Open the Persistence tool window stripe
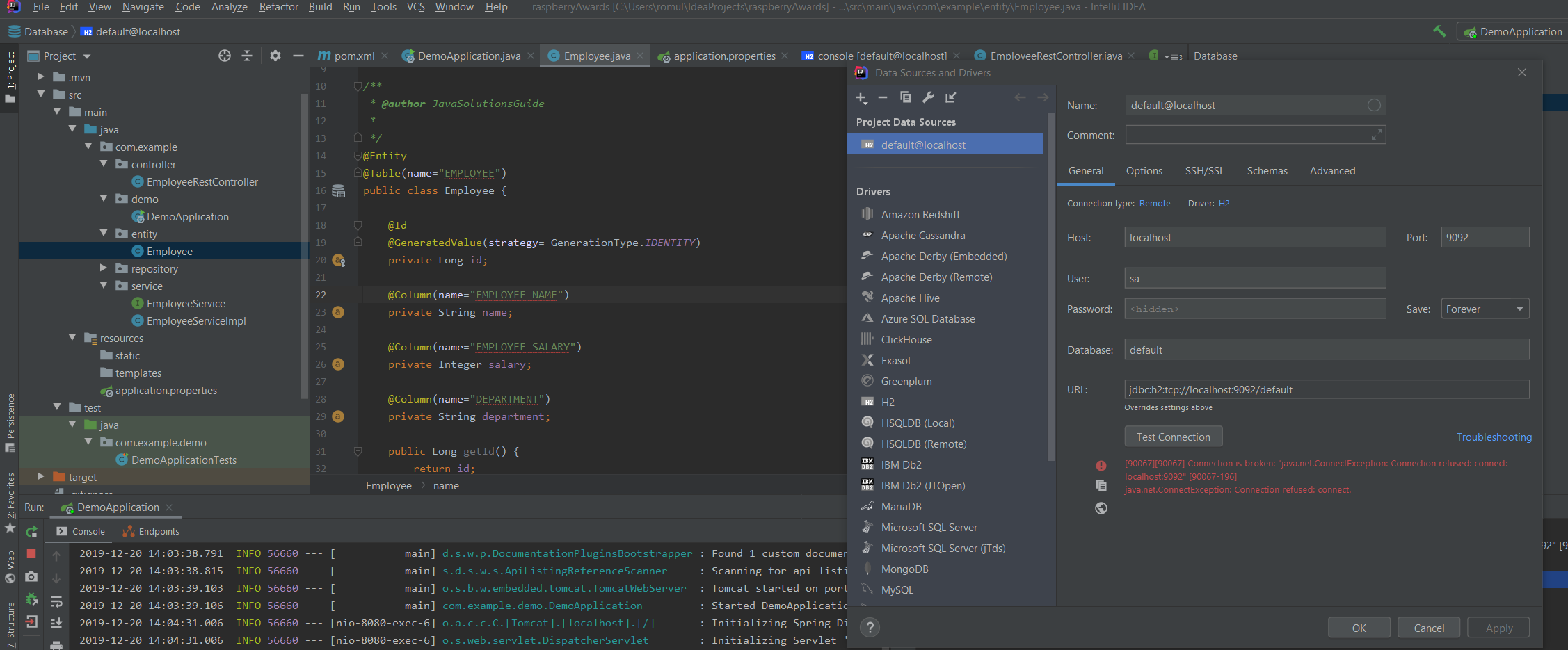This screenshot has width=1568, height=650. point(10,423)
